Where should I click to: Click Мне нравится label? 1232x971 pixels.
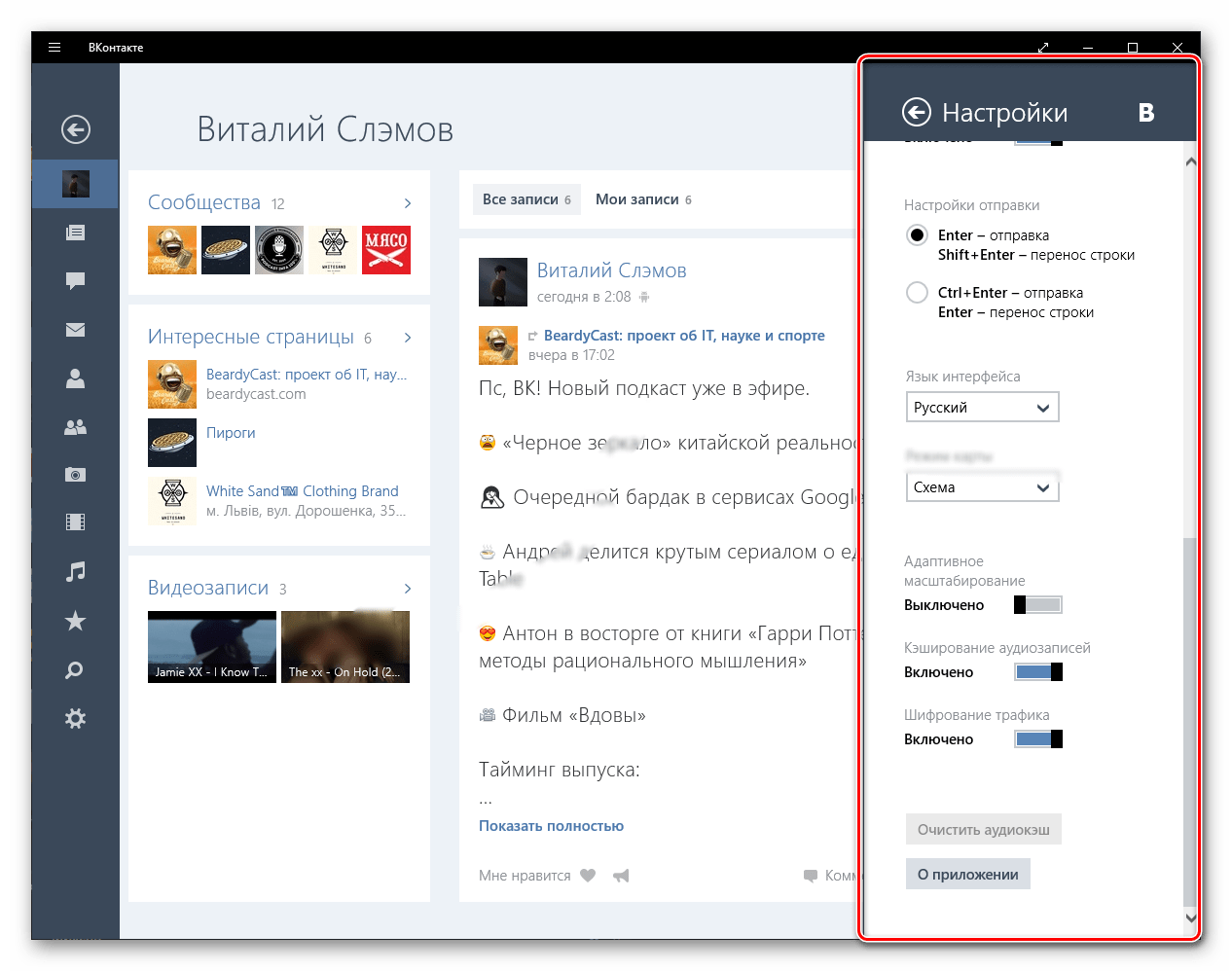pos(525,876)
